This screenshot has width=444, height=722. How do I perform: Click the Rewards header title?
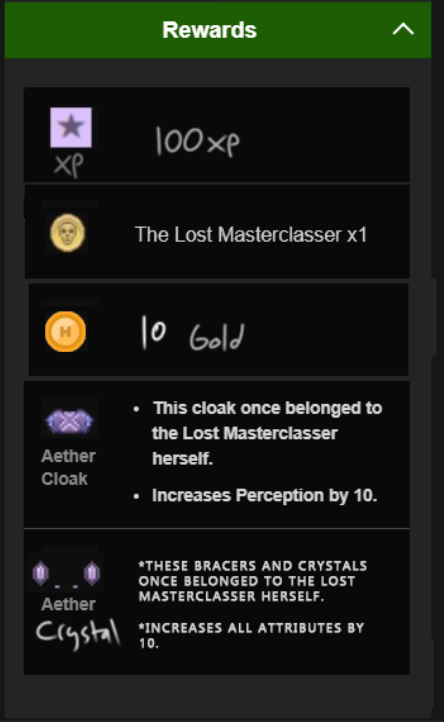pyautogui.click(x=210, y=30)
